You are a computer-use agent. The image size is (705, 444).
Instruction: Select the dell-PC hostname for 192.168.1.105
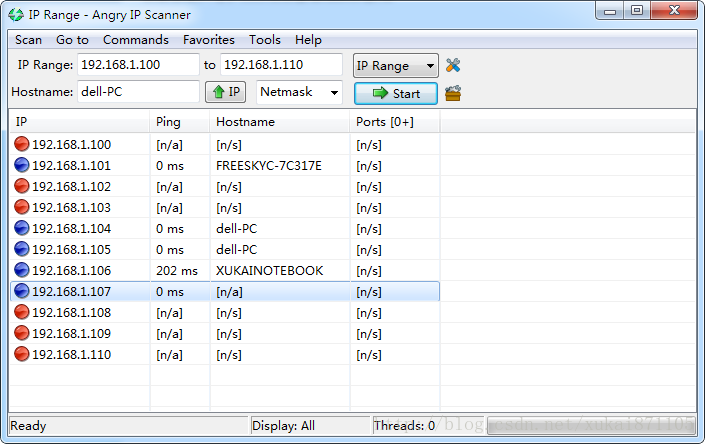(236, 249)
